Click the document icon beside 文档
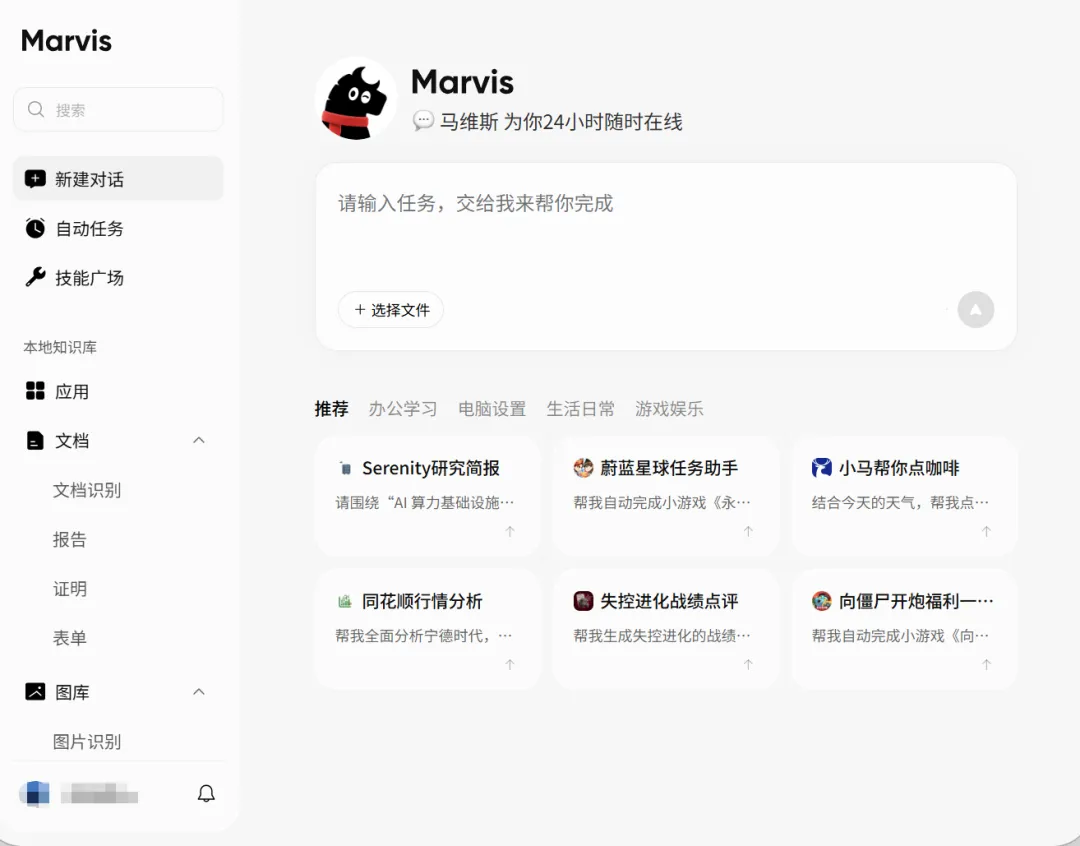The height and width of the screenshot is (846, 1080). tap(35, 440)
